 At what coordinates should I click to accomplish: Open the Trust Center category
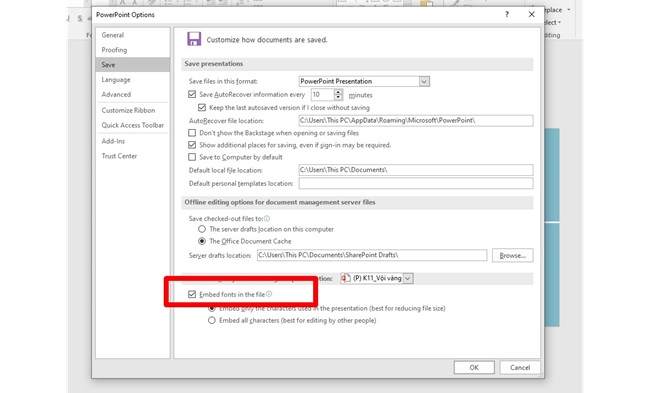(119, 156)
